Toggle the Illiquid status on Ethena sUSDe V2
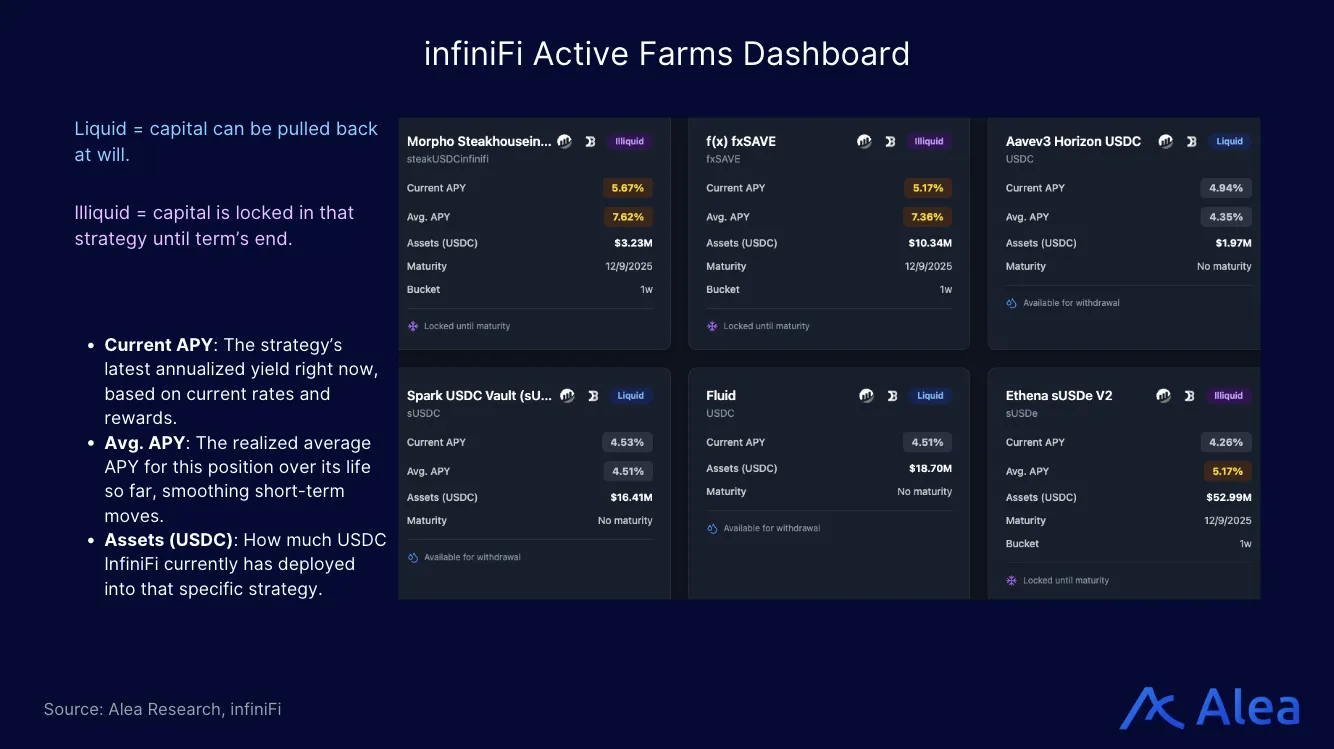Viewport: 1334px width, 749px height. tap(1228, 395)
